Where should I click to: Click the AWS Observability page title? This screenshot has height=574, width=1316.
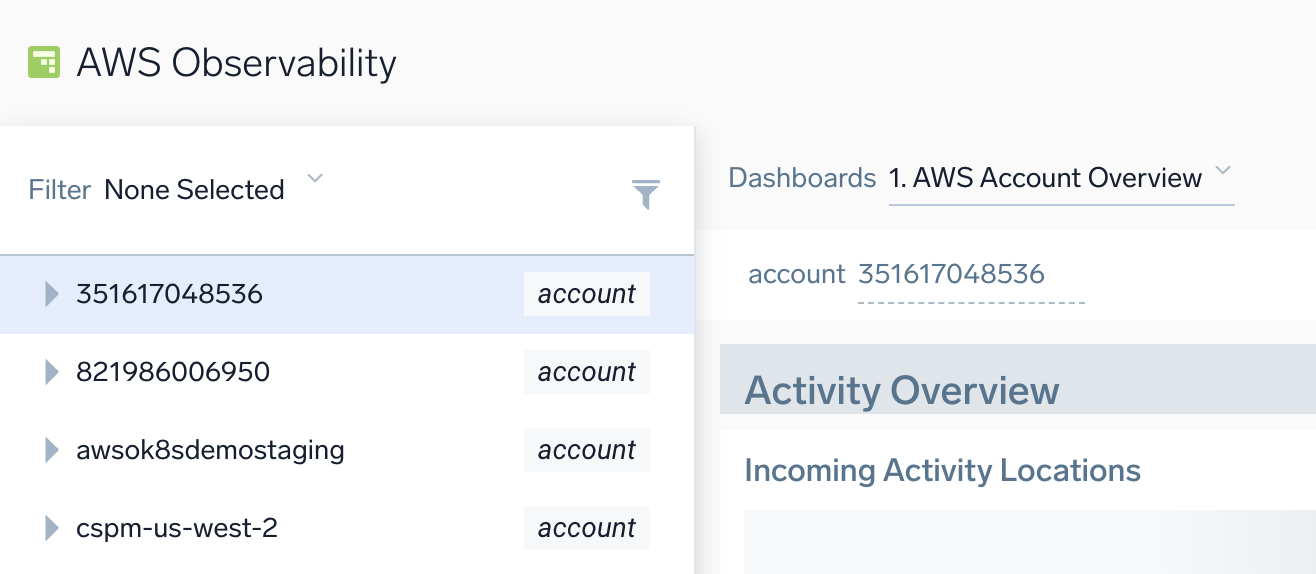(x=236, y=62)
